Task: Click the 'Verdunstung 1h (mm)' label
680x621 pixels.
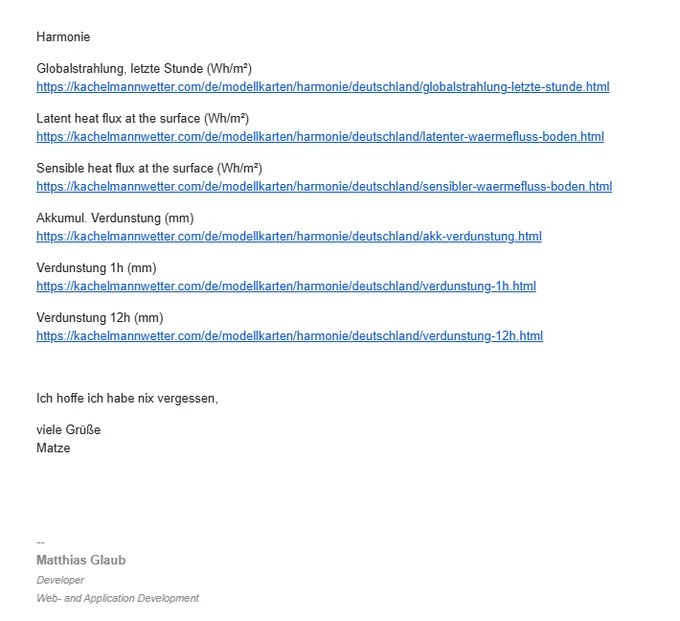Action: [x=96, y=268]
